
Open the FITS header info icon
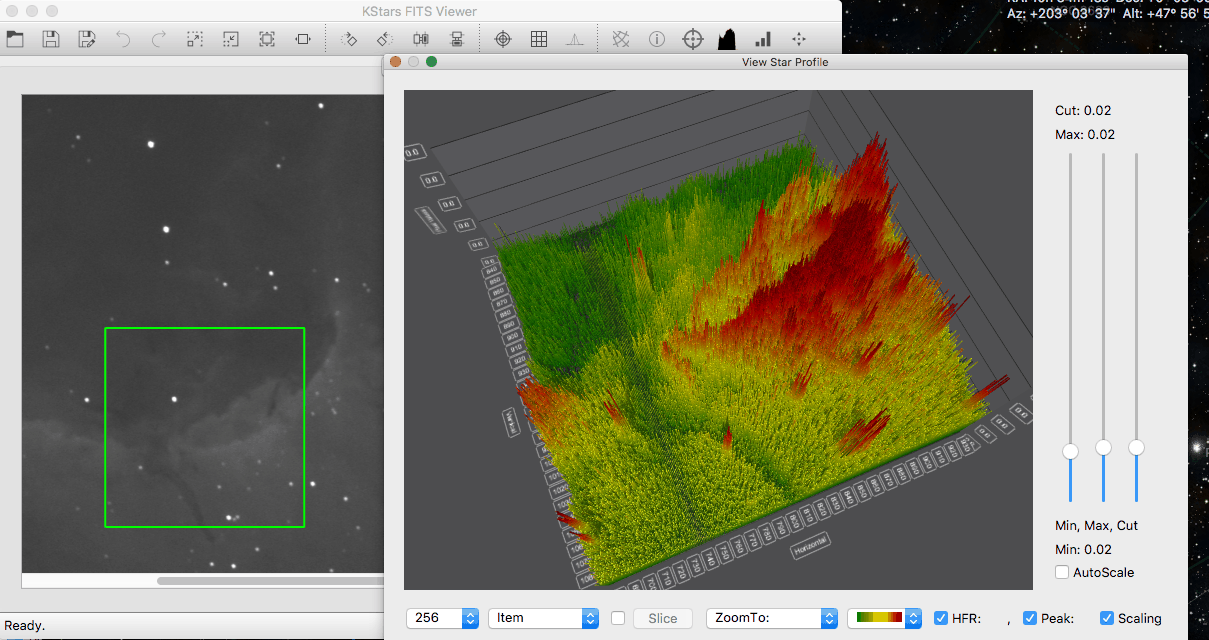pos(657,39)
